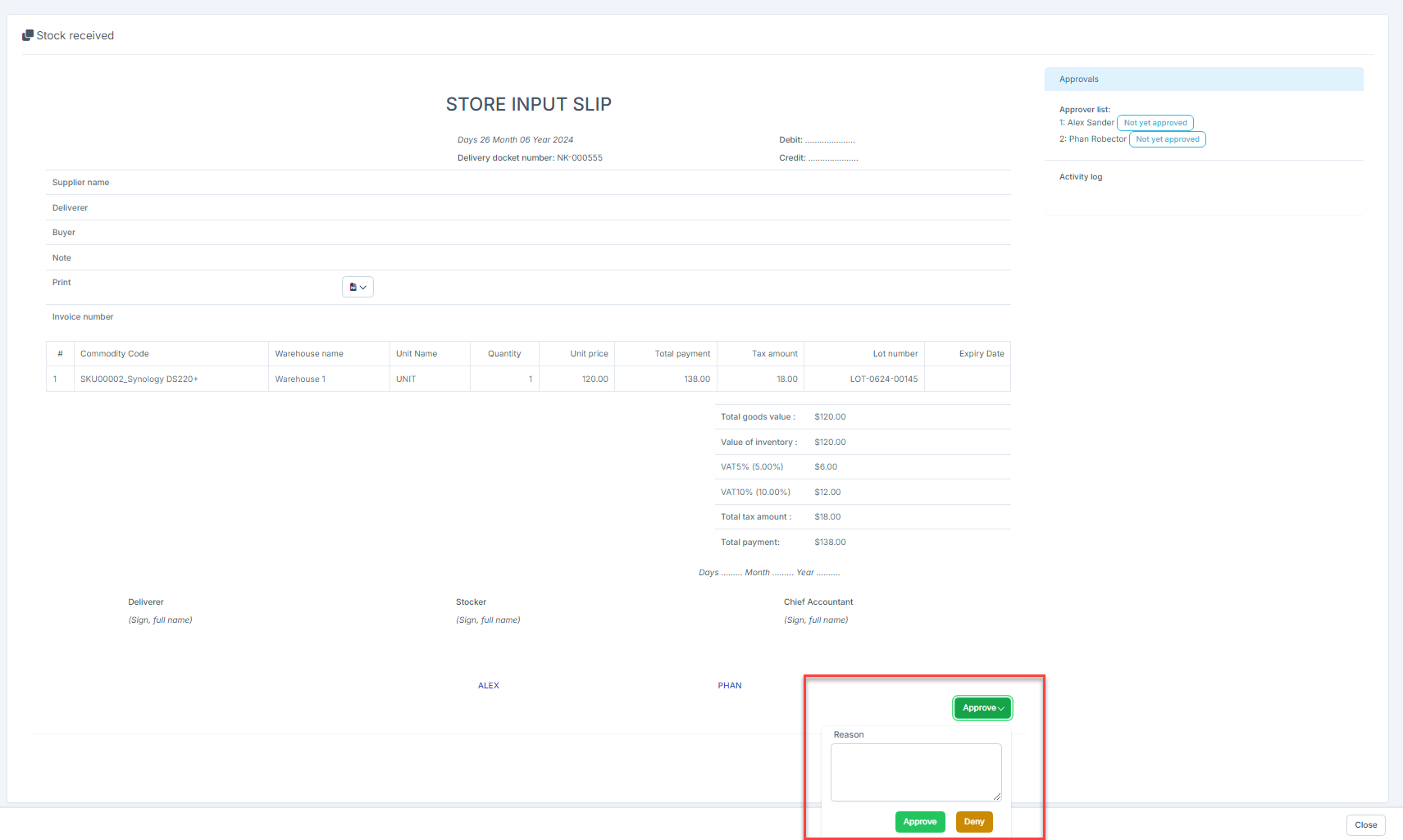Click the delivery docket number NK-000555
1403x840 pixels.
[579, 158]
